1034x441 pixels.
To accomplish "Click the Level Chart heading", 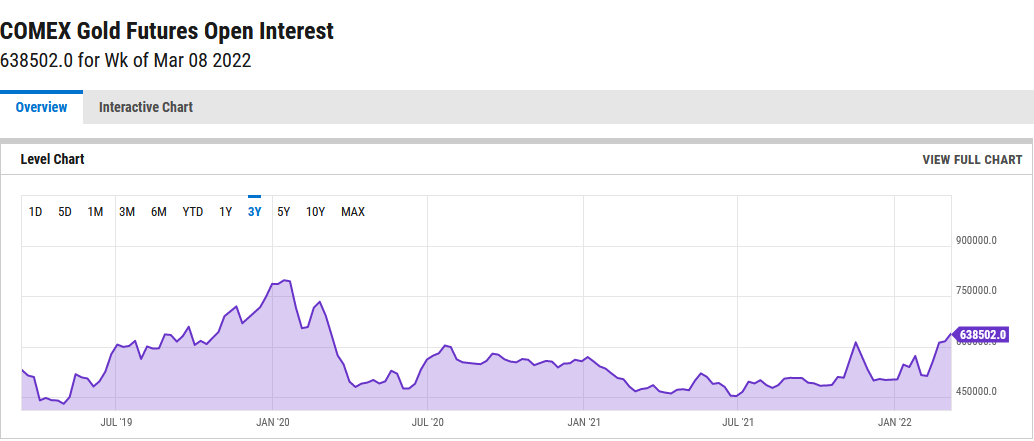I will point(52,160).
